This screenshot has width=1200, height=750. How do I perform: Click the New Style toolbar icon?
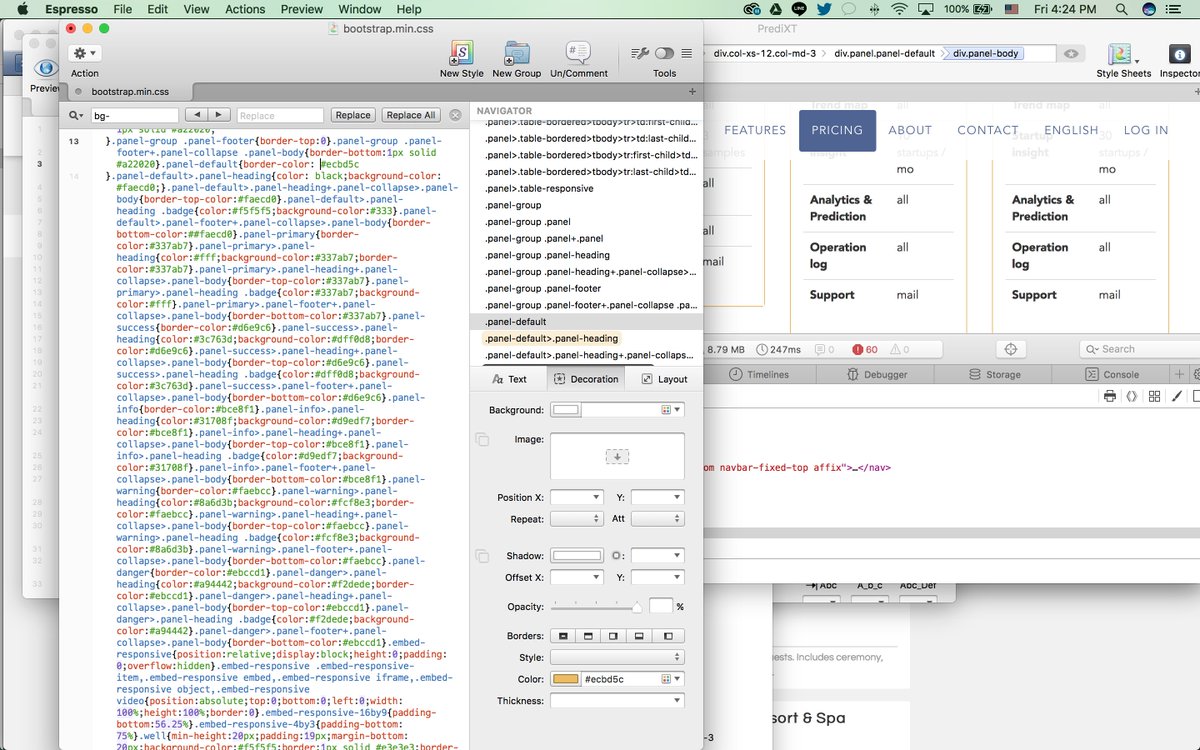coord(462,53)
